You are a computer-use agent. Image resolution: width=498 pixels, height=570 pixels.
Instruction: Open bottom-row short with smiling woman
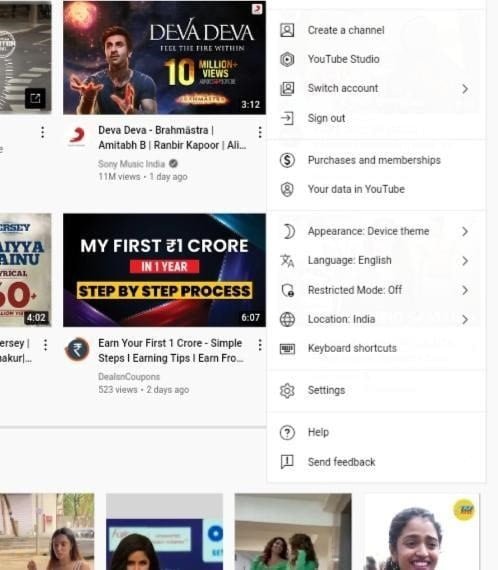tap(422, 531)
